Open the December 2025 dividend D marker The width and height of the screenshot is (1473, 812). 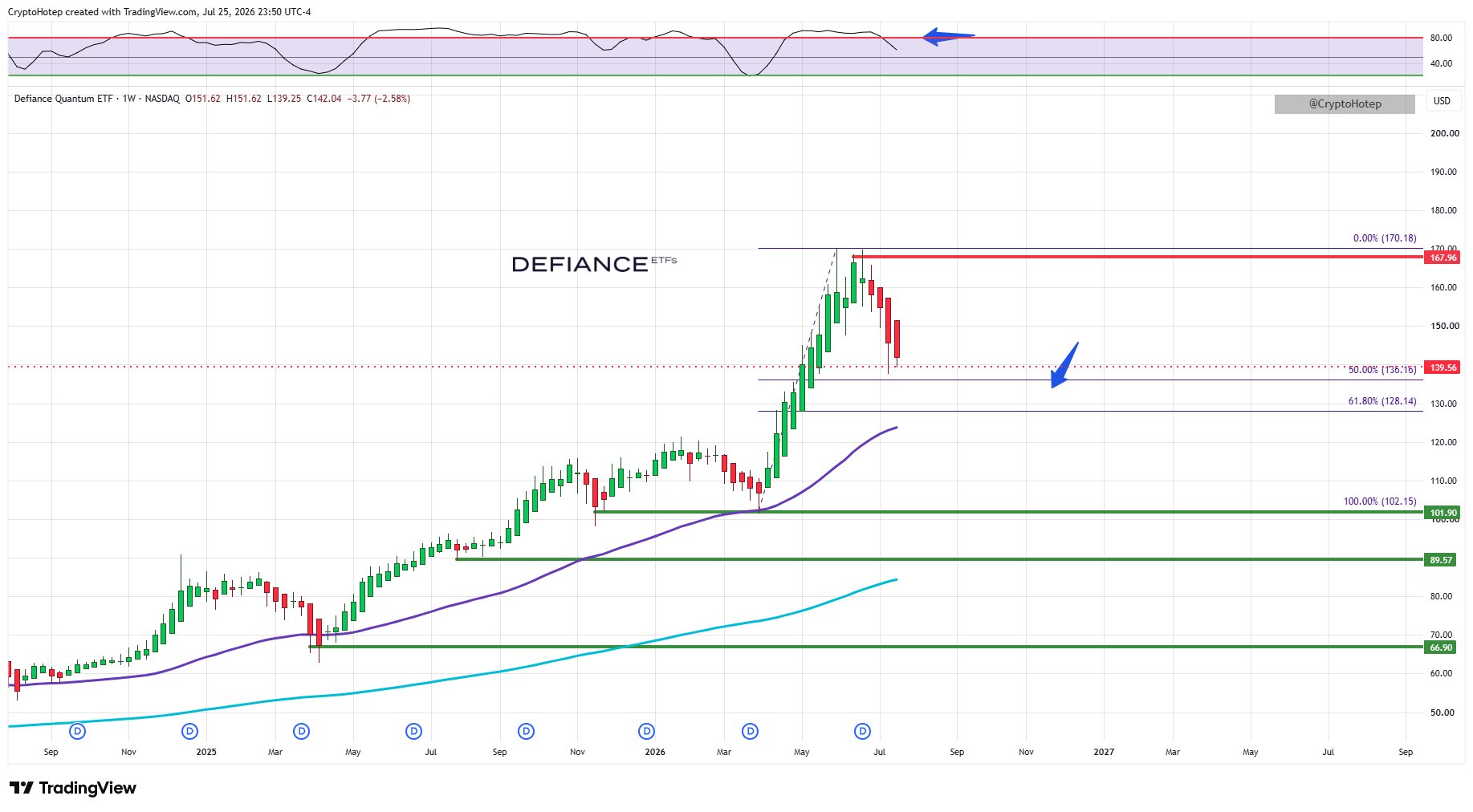[647, 732]
